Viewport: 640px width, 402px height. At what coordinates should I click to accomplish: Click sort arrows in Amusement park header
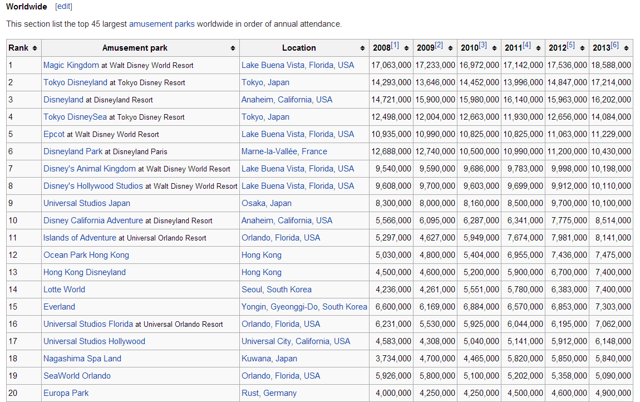[x=233, y=48]
